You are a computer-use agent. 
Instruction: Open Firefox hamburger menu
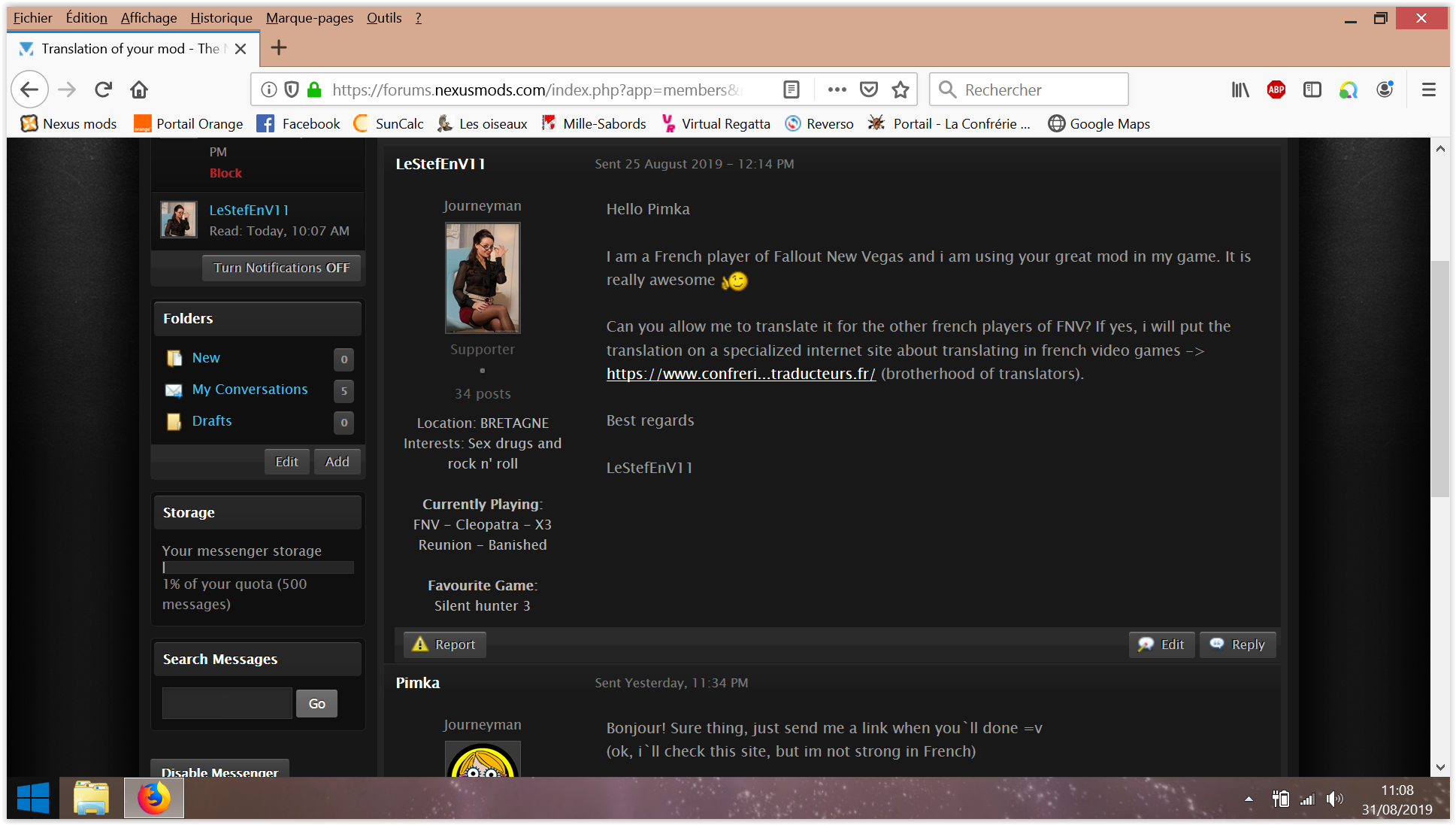point(1429,90)
